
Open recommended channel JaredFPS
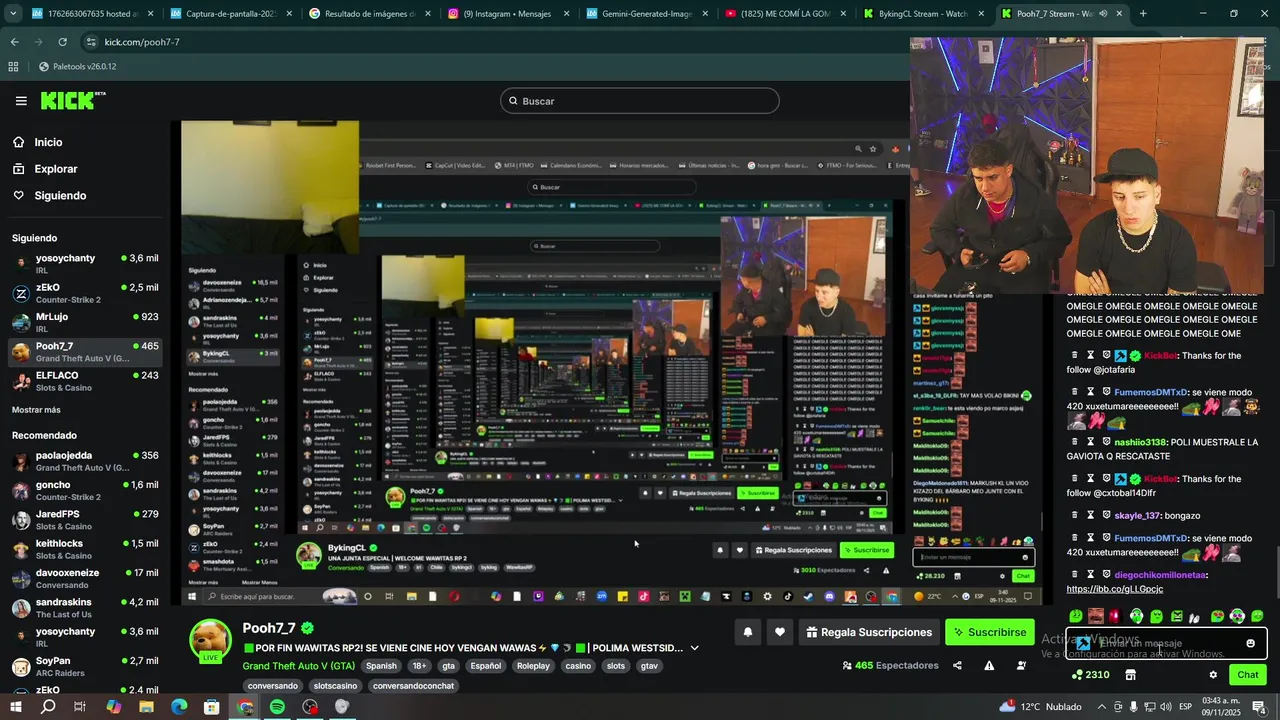pyautogui.click(x=85, y=520)
